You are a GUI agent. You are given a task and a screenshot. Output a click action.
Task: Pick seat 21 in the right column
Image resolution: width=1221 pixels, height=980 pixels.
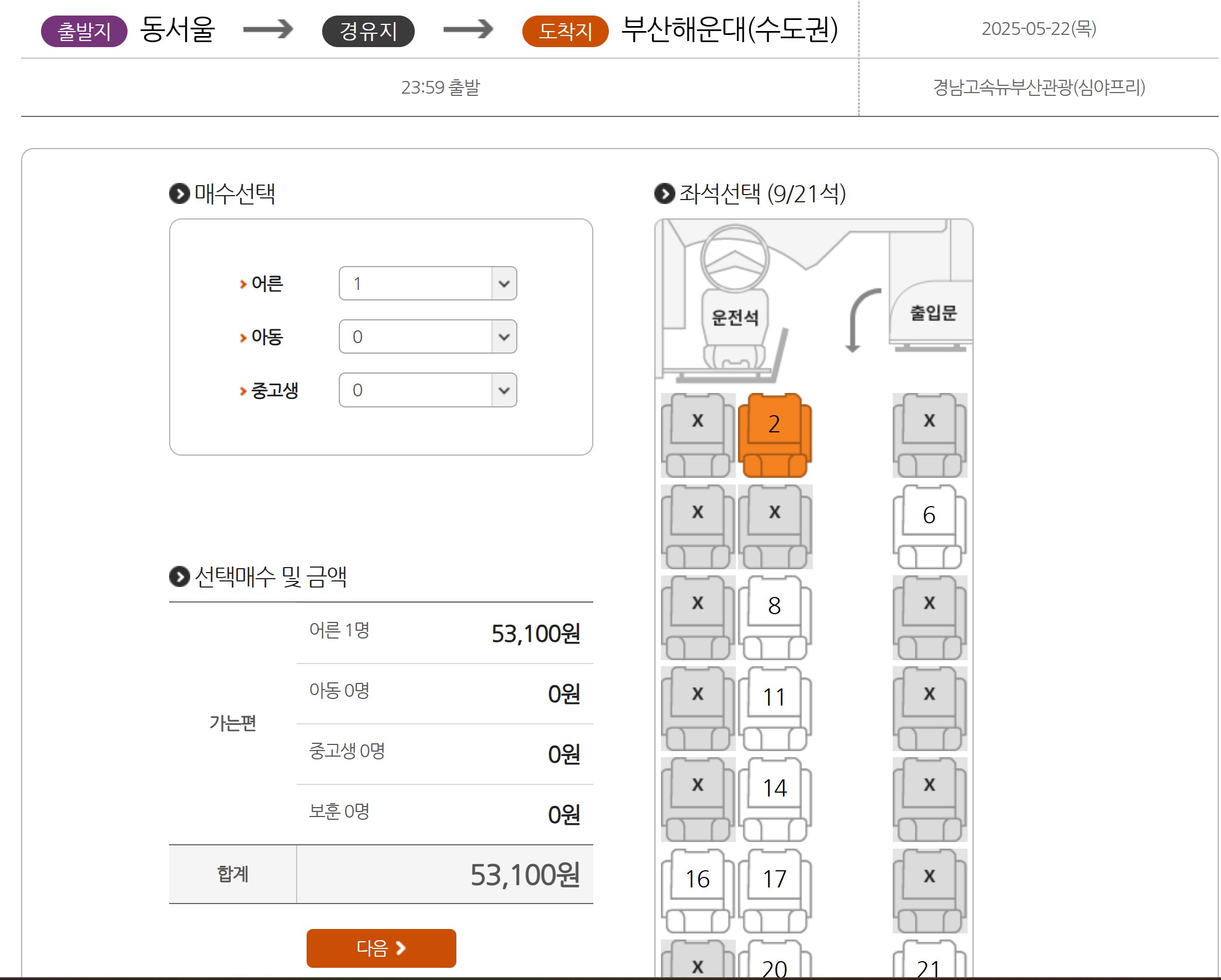(929, 963)
